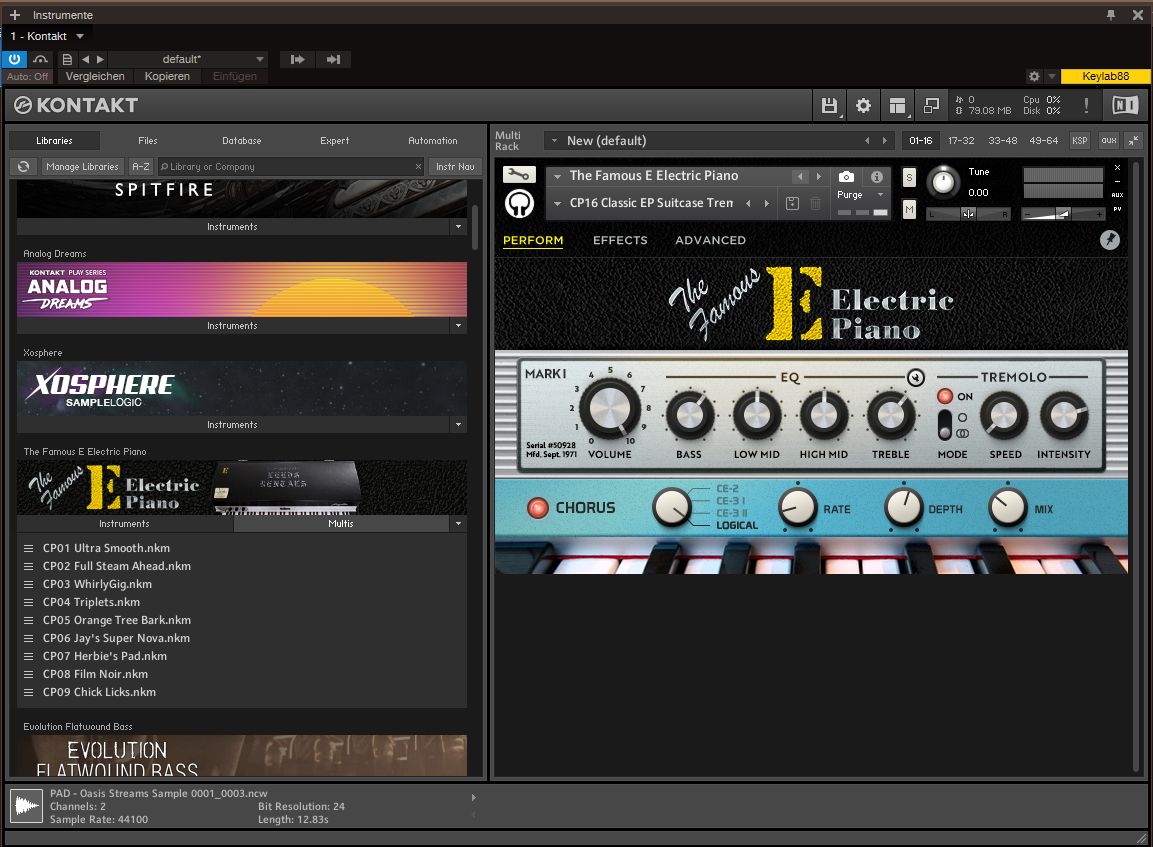Click the Native Instruments NI logo
The width and height of the screenshot is (1153, 847).
click(1125, 105)
